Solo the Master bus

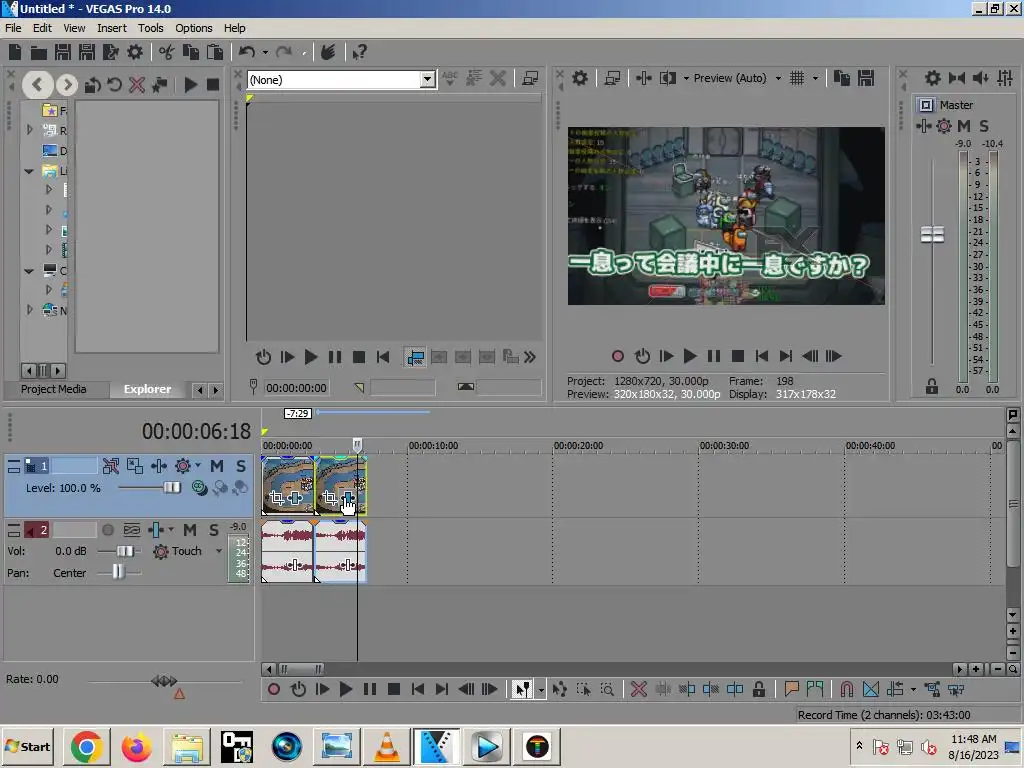click(984, 126)
